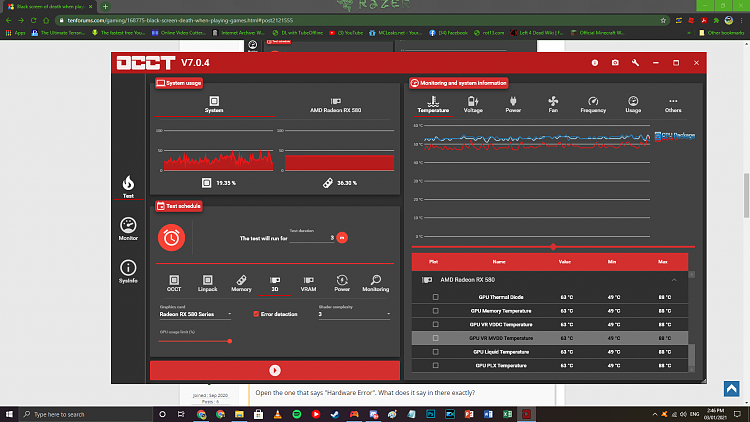Open Spotify from the taskbar
This screenshot has height=422, width=750.
pyautogui.click(x=297, y=414)
